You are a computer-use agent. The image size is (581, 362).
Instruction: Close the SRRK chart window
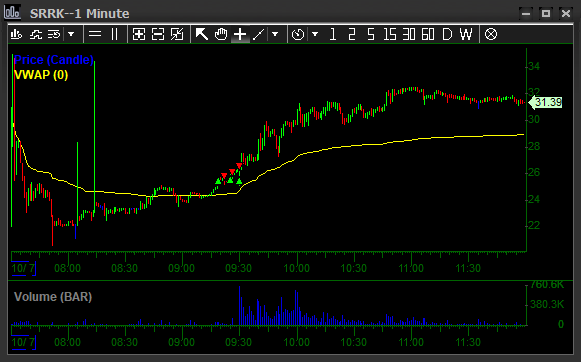pyautogui.click(x=566, y=14)
